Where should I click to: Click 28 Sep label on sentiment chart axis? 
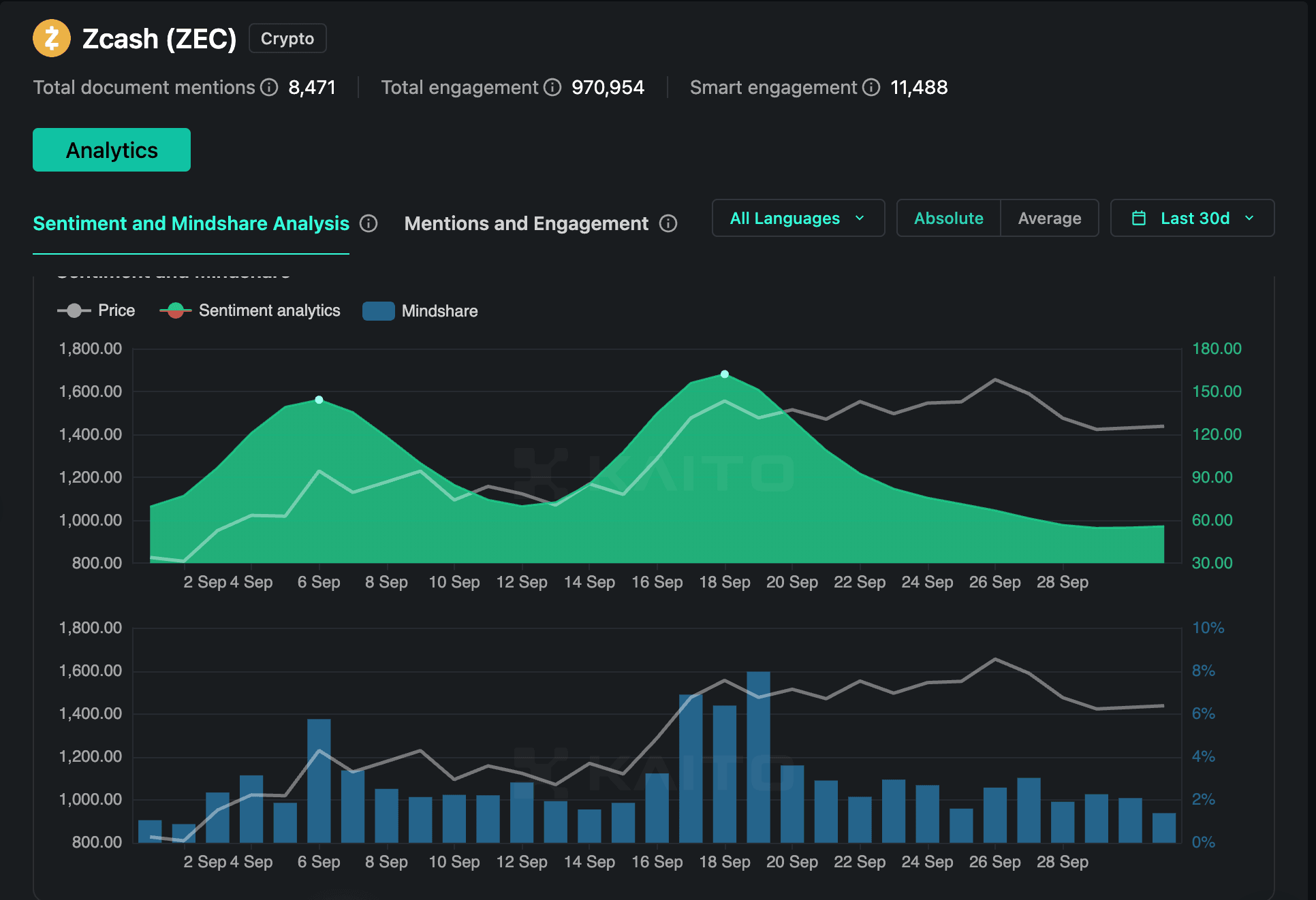click(x=1062, y=582)
